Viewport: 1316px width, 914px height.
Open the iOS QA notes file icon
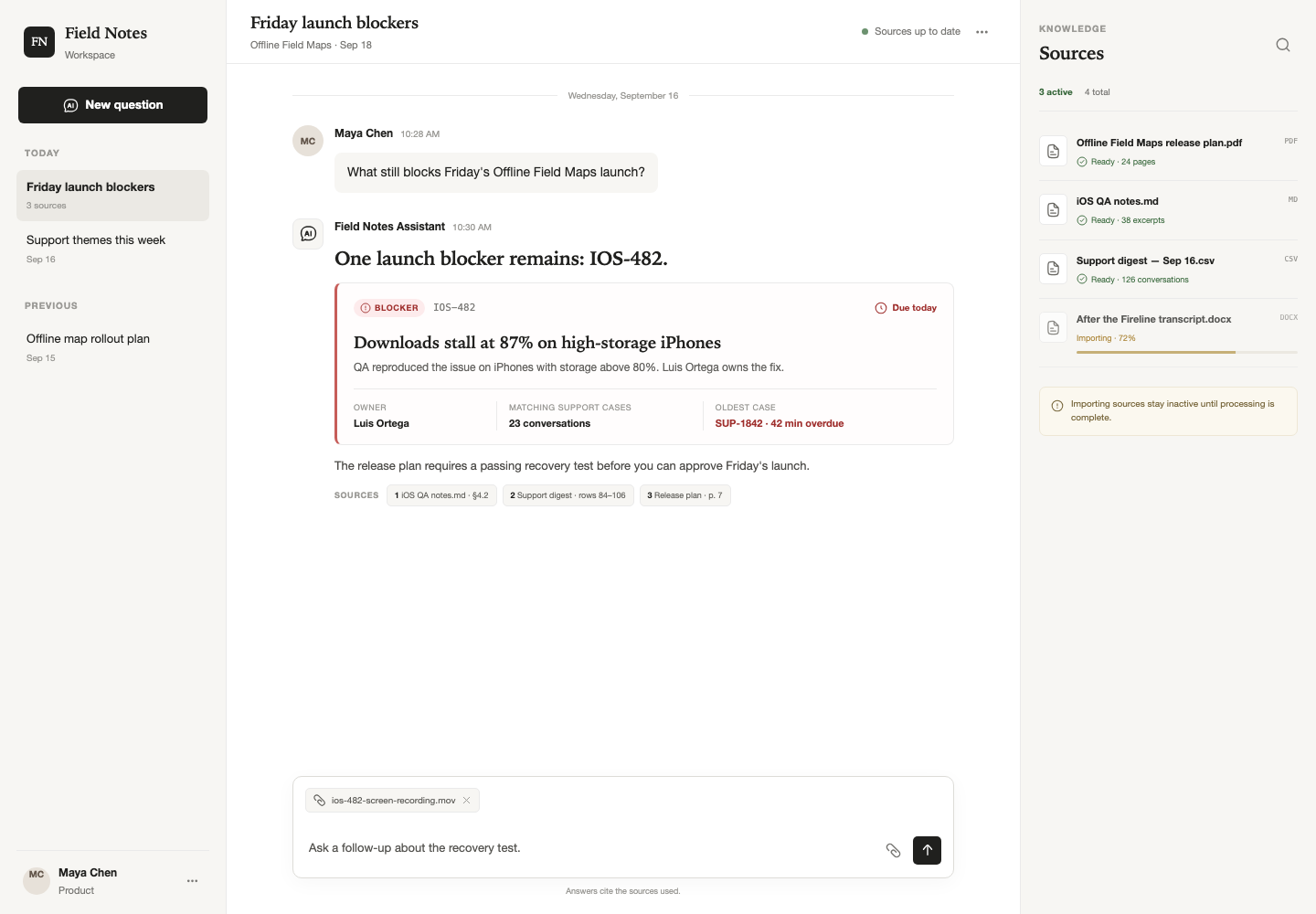[x=1054, y=209]
